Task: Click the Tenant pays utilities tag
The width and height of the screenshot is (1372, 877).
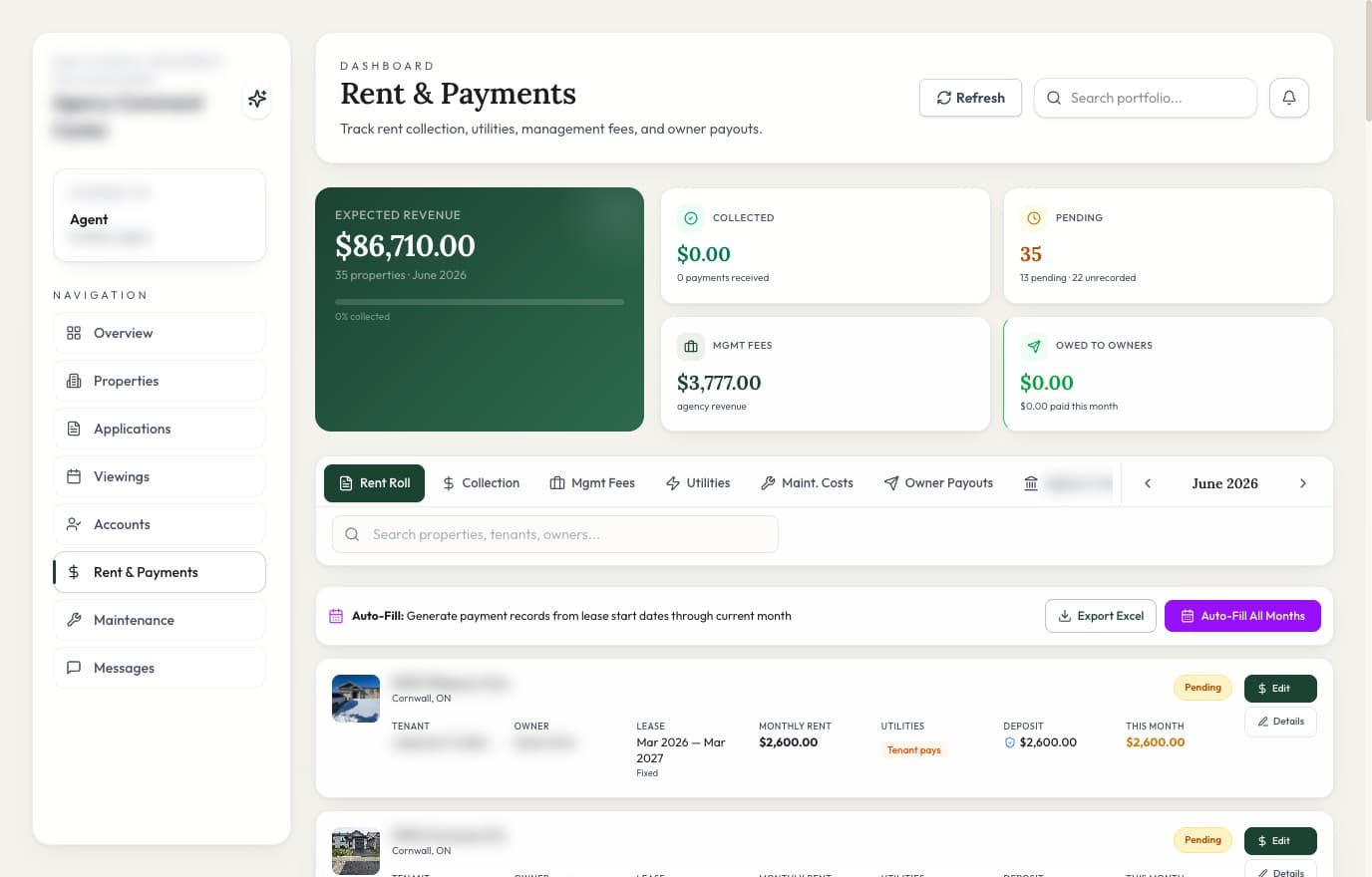Action: (914, 750)
